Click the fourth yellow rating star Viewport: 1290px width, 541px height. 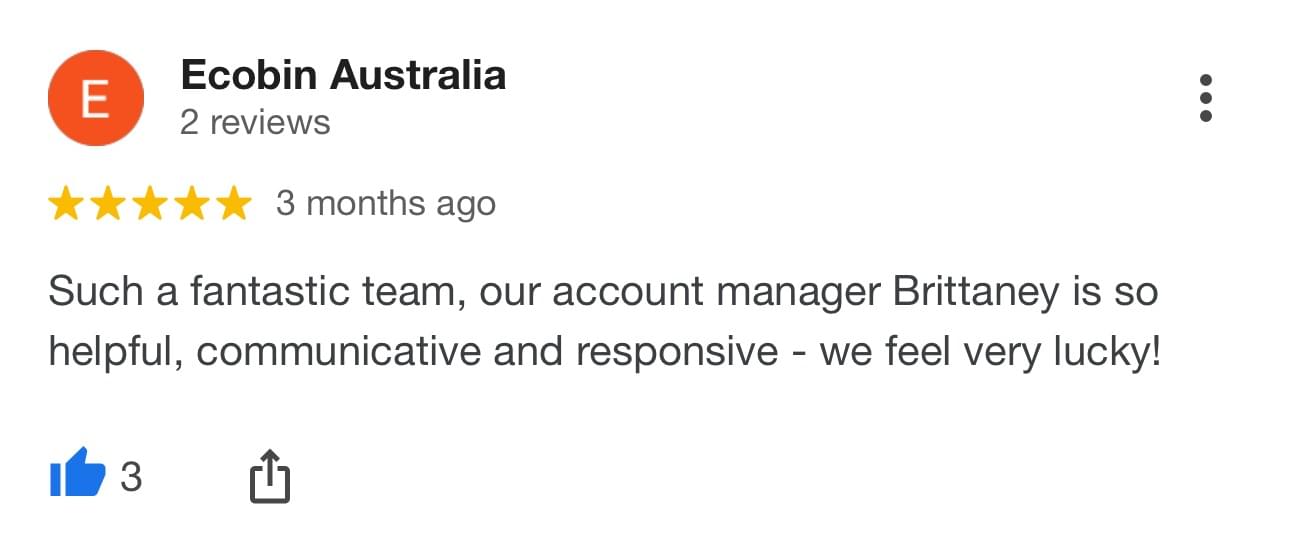[192, 204]
